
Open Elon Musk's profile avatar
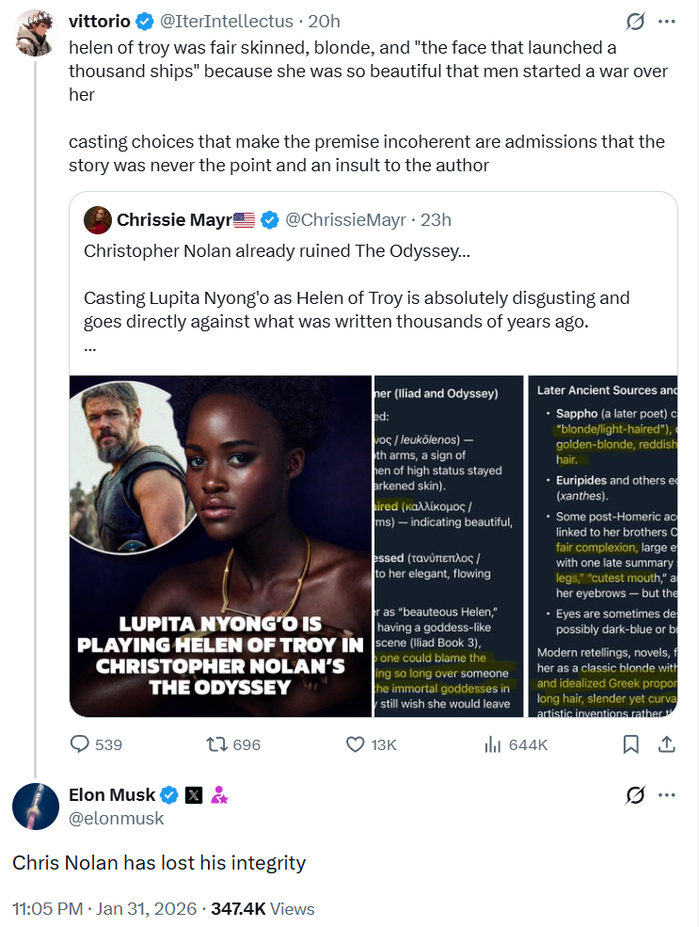[x=35, y=806]
